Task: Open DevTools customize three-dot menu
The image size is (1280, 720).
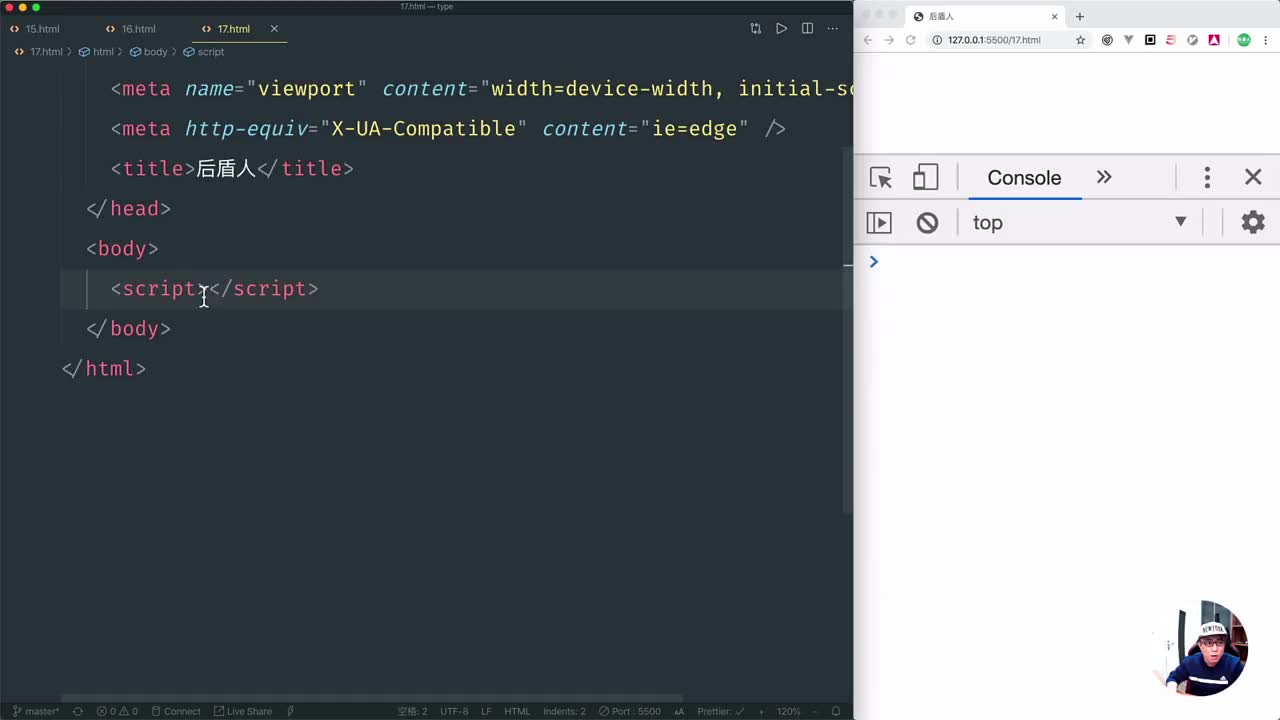Action: coord(1207,178)
